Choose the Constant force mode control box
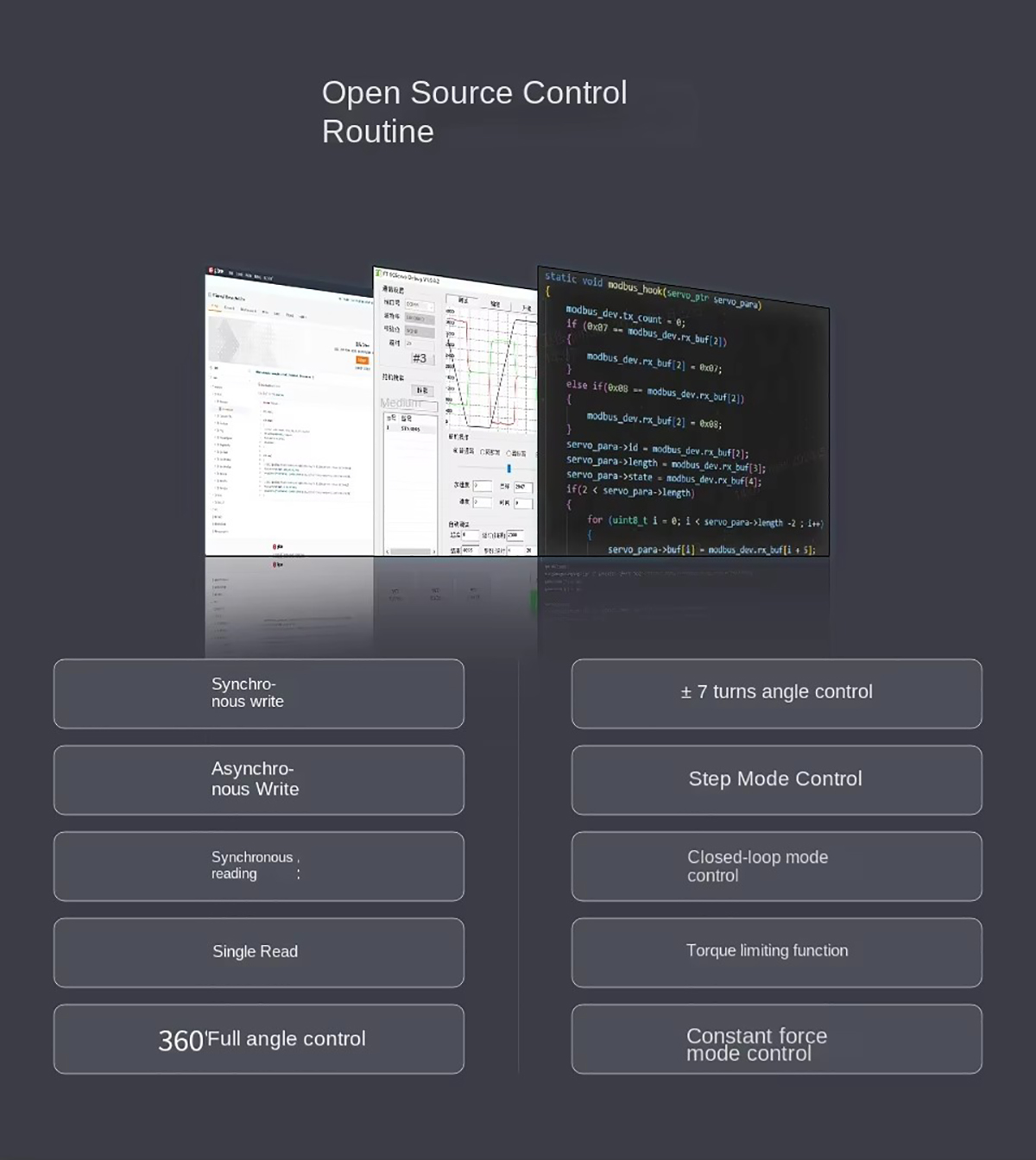Viewport: 1036px width, 1160px height. pos(776,1038)
